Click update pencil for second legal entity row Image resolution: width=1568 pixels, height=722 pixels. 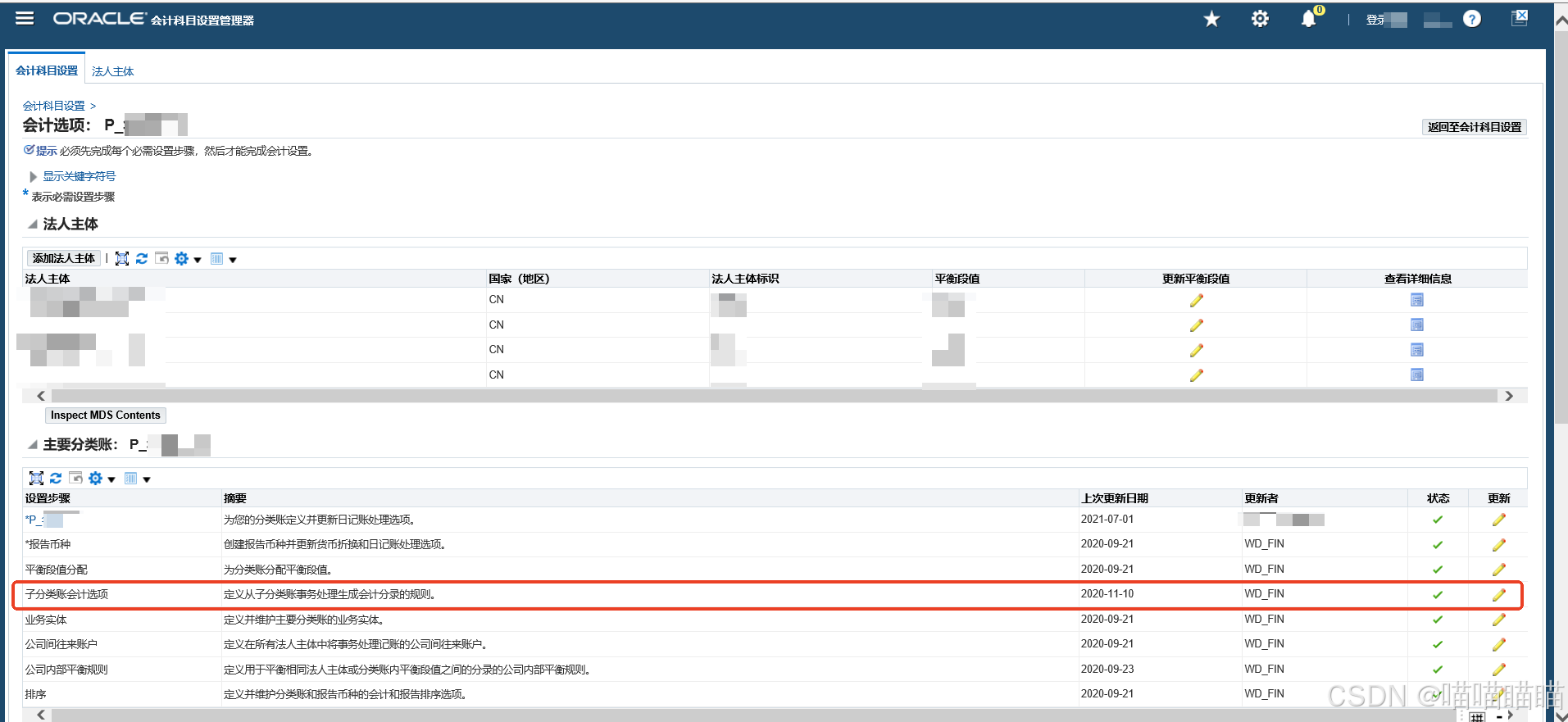point(1196,325)
